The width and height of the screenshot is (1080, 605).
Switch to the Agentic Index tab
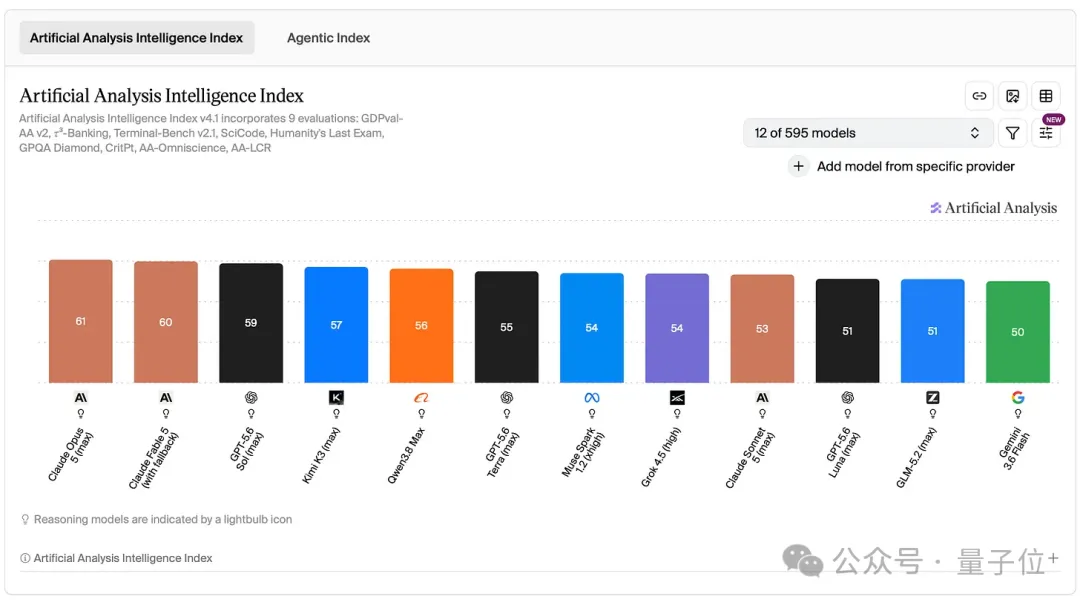[x=329, y=38]
